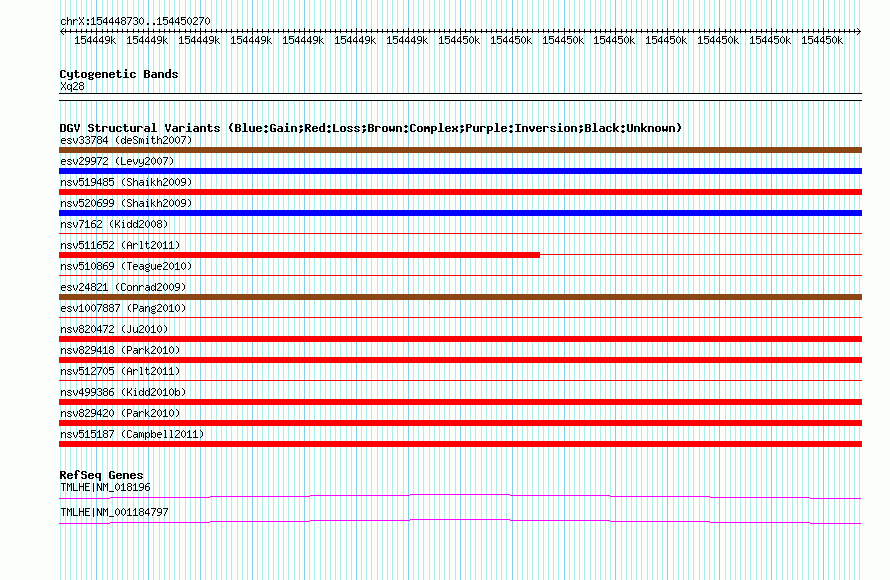This screenshot has width=890, height=580.
Task: Open variant nsv512705 (Arlt2011) label
Action: [x=120, y=371]
